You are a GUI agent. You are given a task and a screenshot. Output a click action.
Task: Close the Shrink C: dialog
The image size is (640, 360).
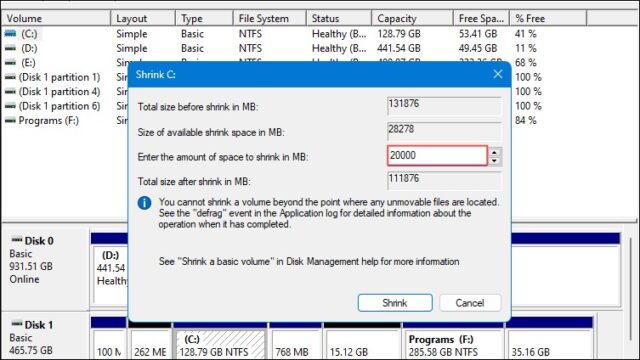pos(498,74)
